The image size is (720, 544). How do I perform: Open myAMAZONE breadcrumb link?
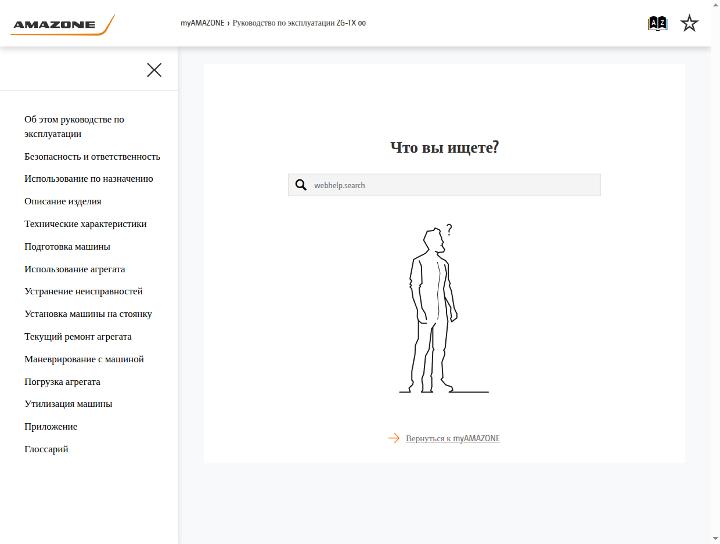[x=202, y=23]
